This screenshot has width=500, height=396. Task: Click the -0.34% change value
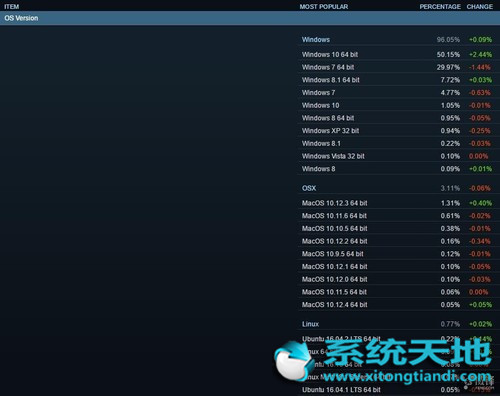[x=480, y=241]
